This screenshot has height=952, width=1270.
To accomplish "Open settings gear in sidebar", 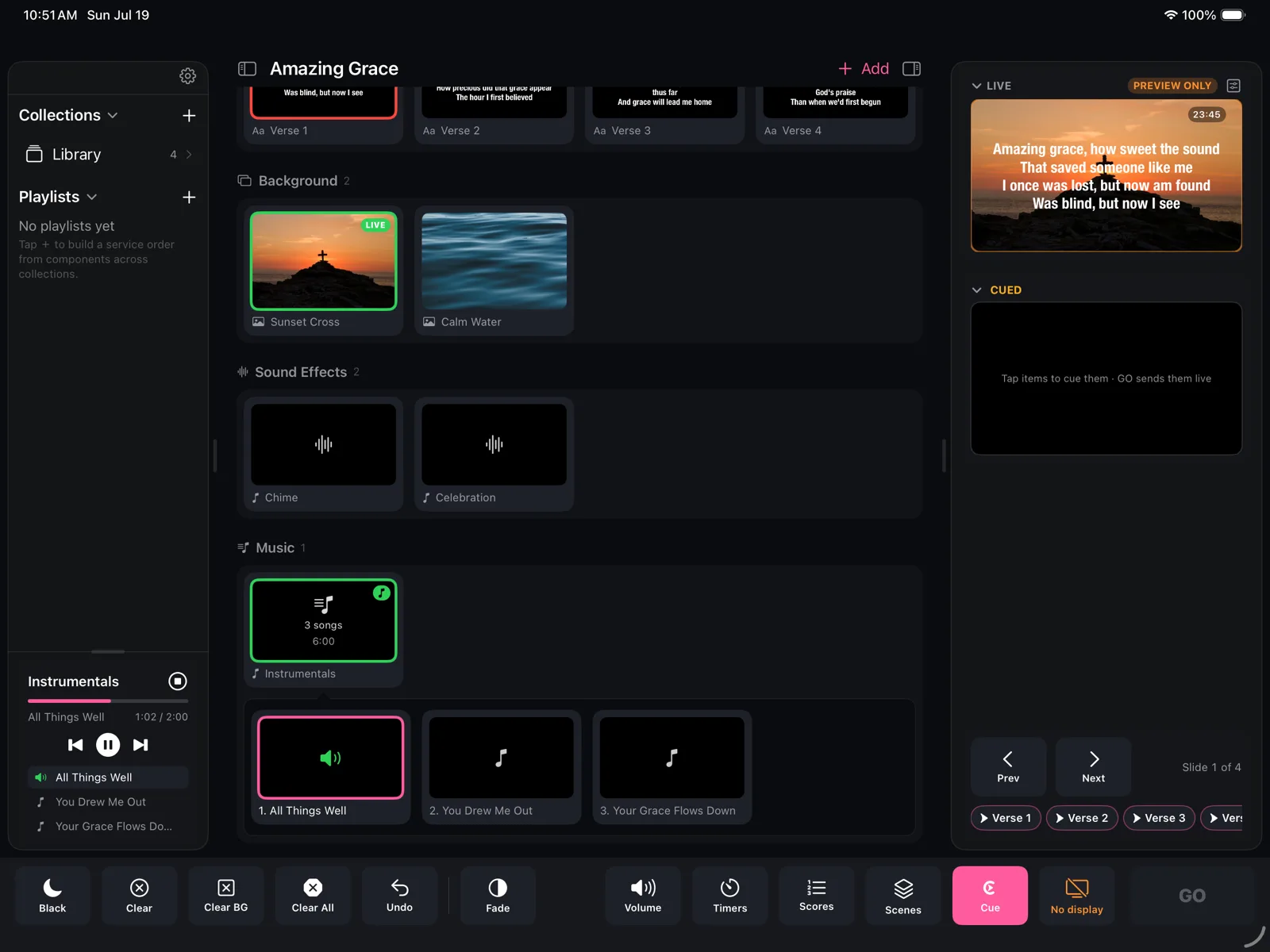I will click(x=187, y=75).
